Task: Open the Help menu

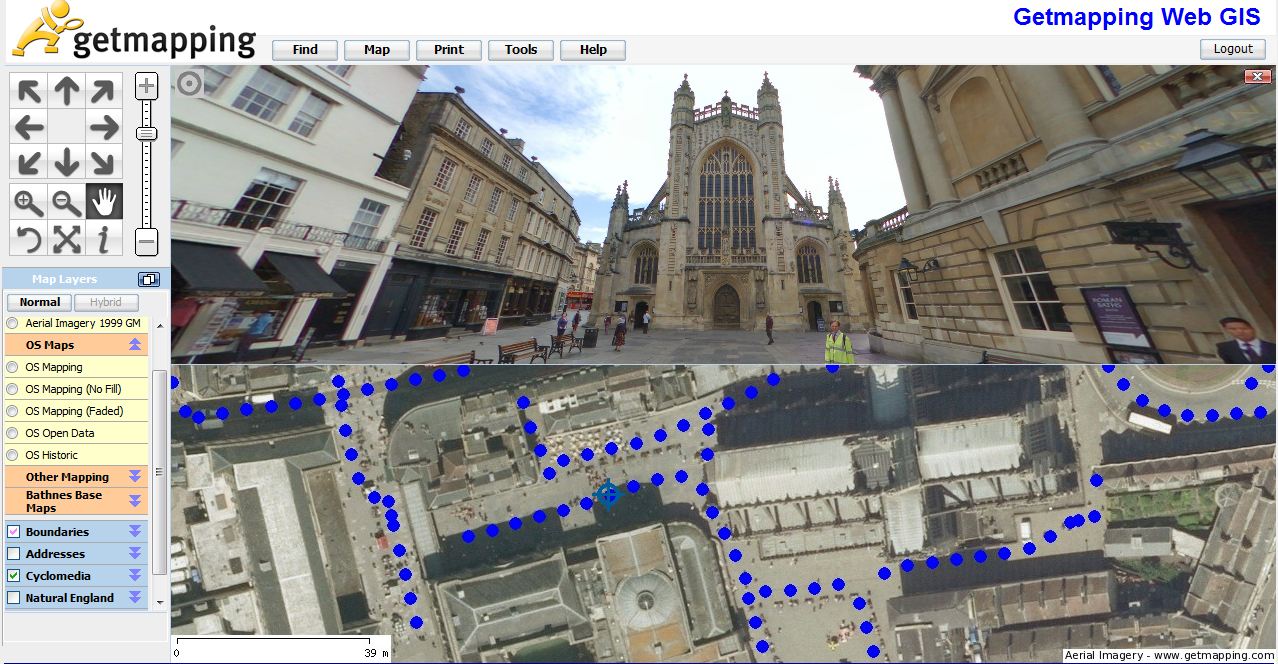Action: [x=593, y=50]
